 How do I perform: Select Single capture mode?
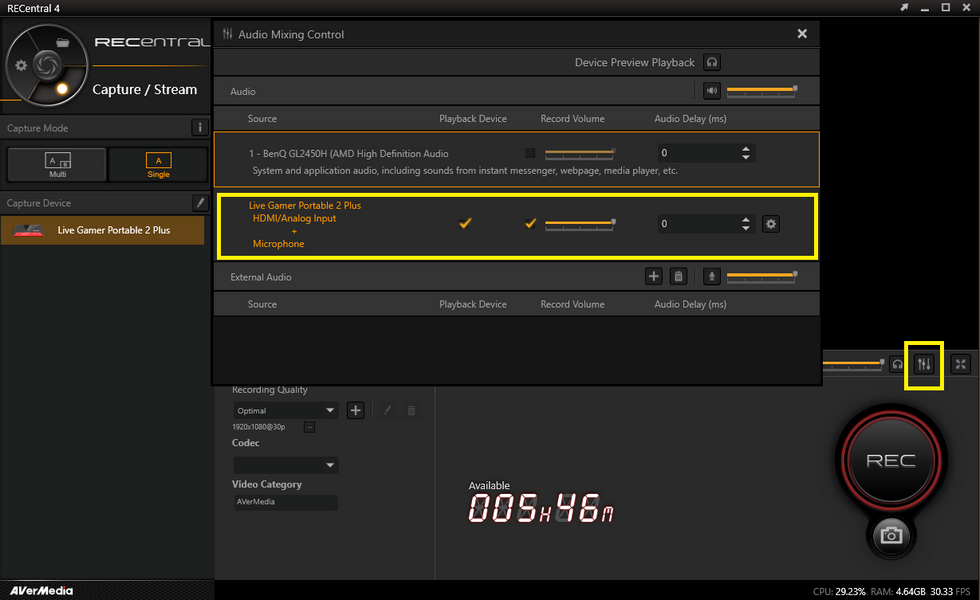pos(158,164)
